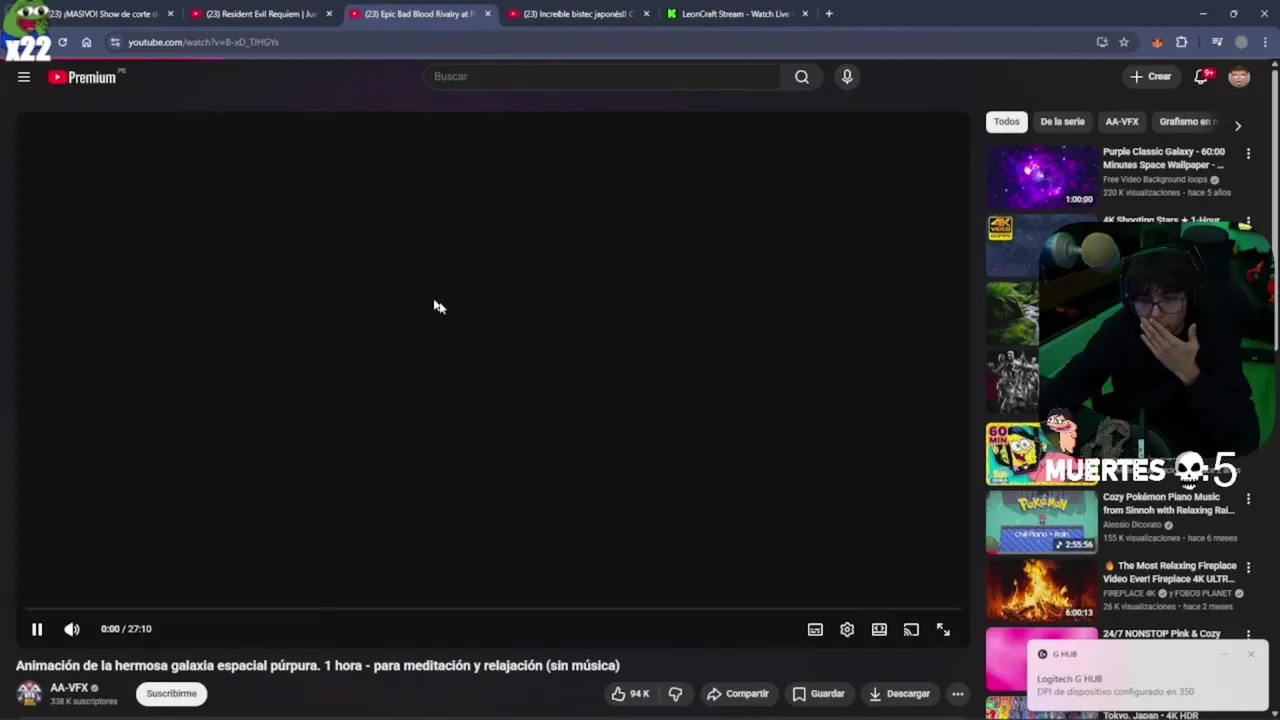
Task: Close the Logitech G HUB notification
Action: pos(1250,654)
